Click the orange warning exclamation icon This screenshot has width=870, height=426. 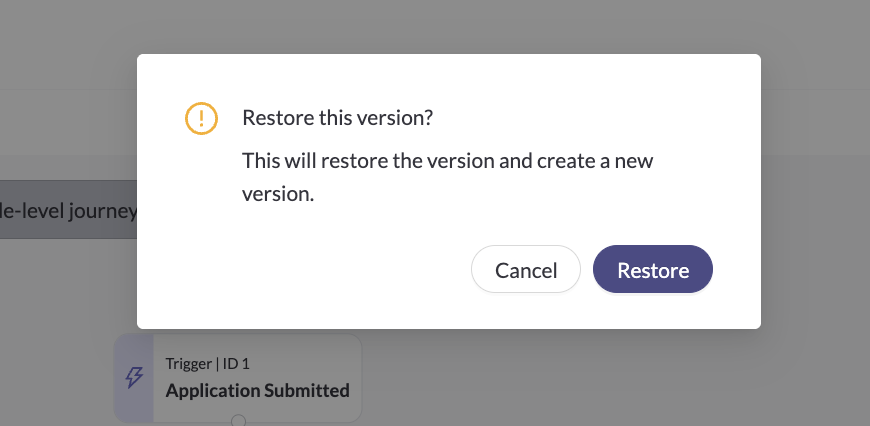tap(201, 119)
